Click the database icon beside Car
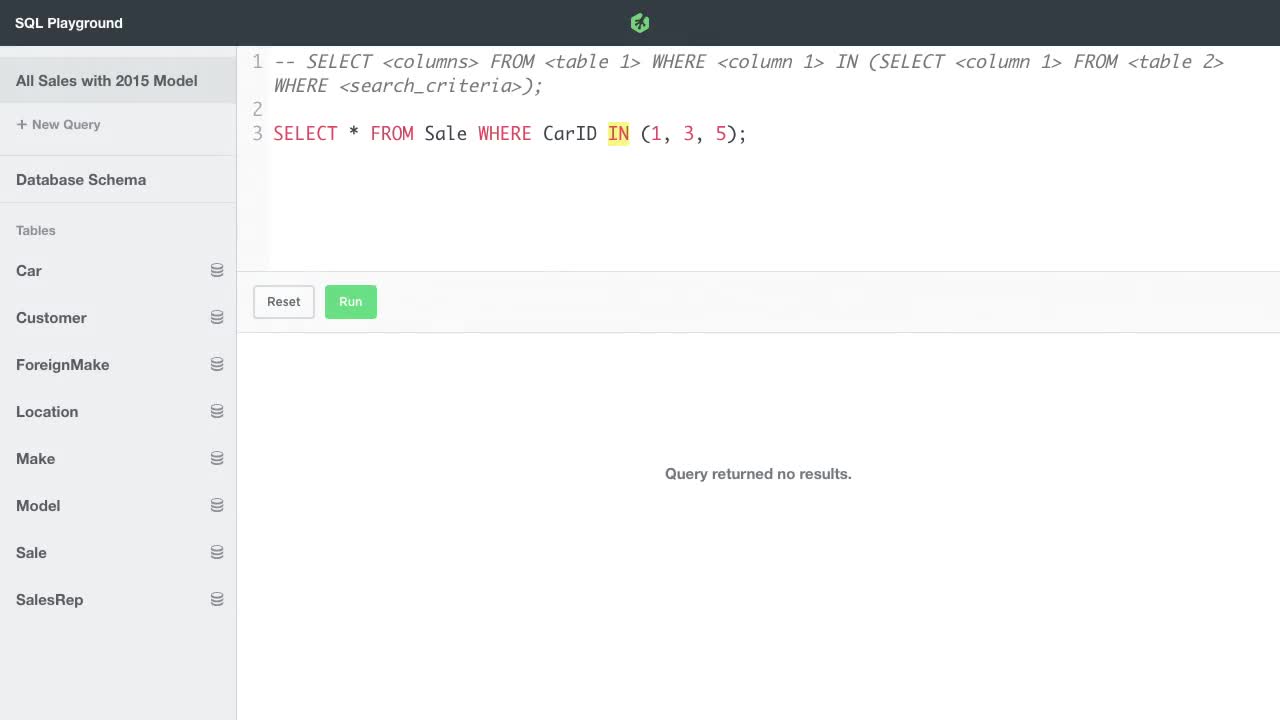This screenshot has height=720, width=1280. tap(217, 270)
